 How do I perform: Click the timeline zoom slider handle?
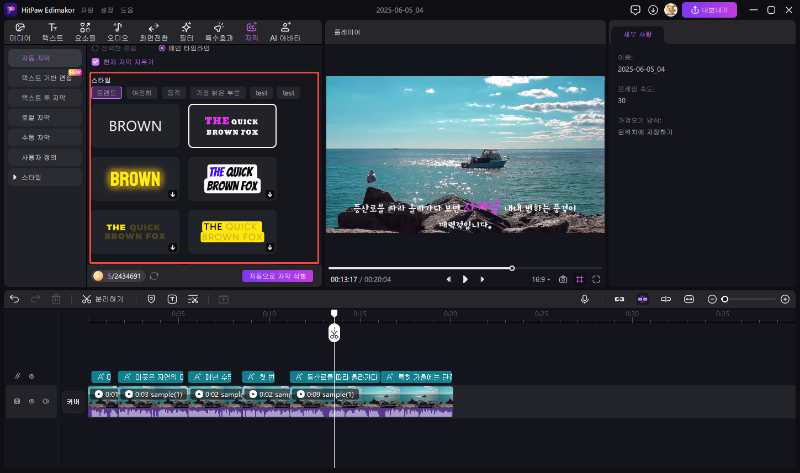click(725, 299)
